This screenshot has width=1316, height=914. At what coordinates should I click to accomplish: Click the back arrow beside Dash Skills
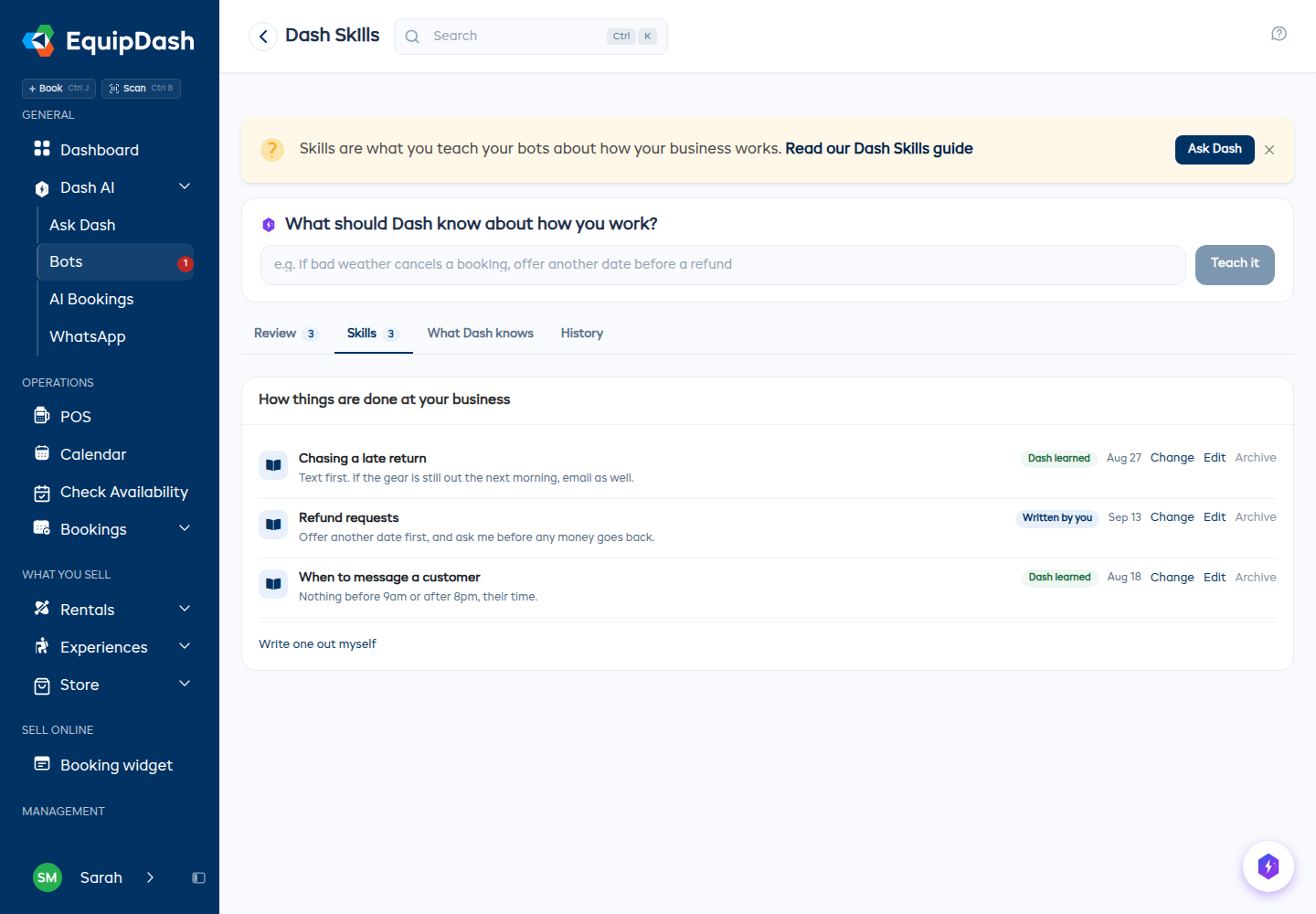(263, 37)
